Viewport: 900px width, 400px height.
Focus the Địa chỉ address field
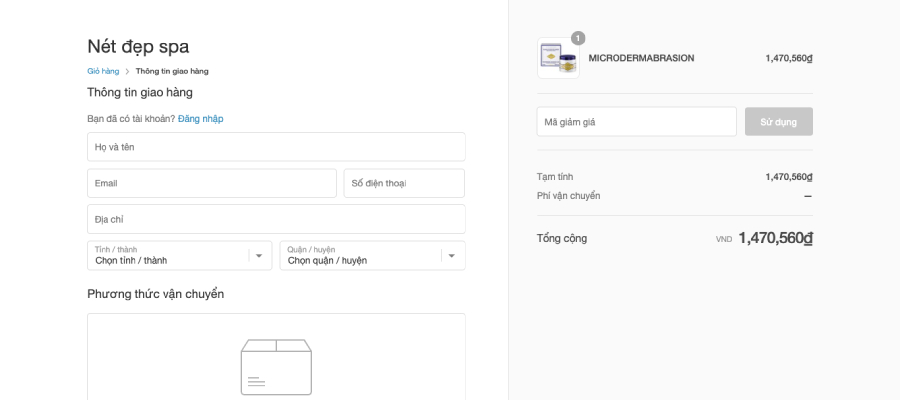[x=276, y=219]
